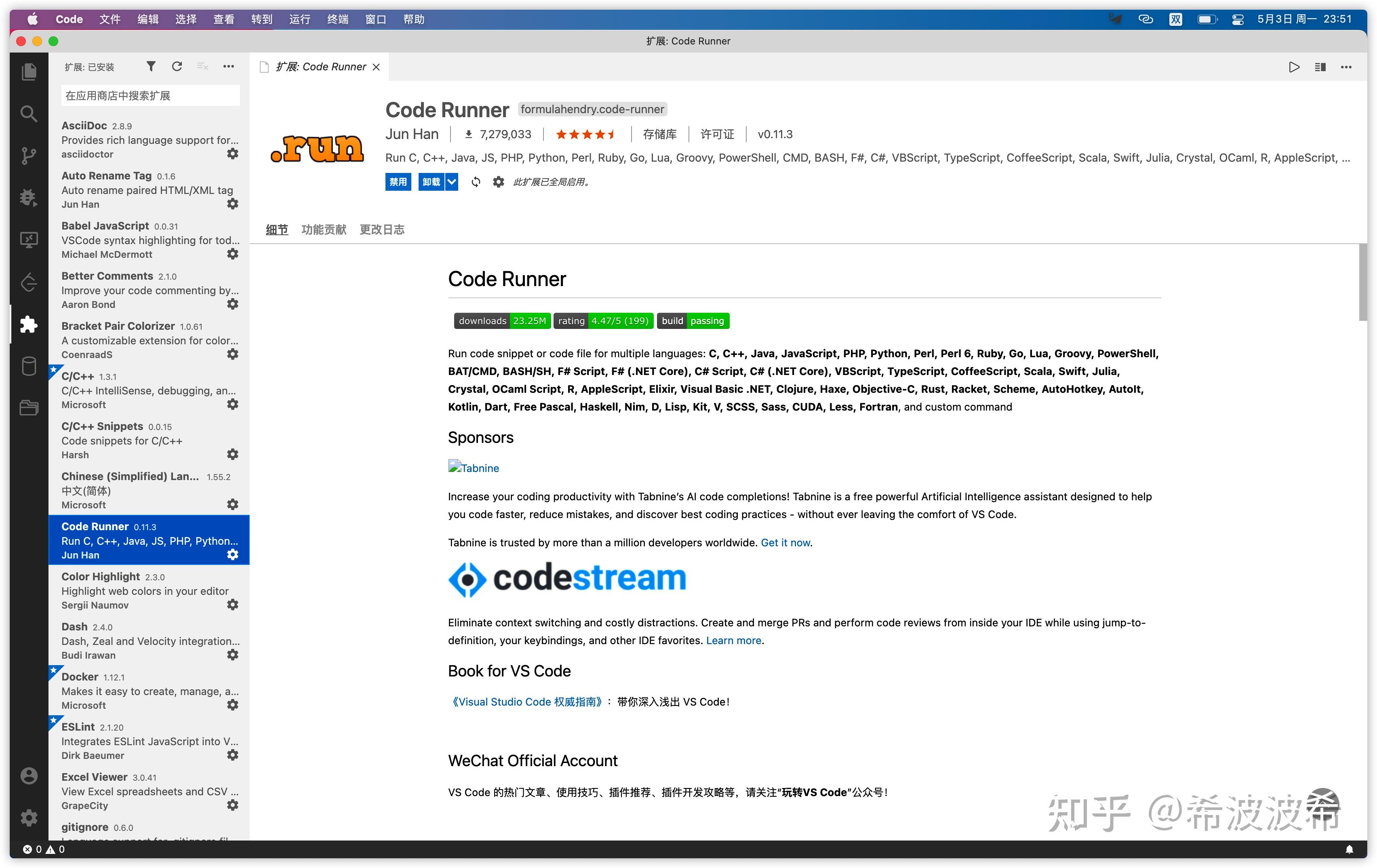Open the Manage gear at the activity bar bottom
Viewport: 1377px width, 868px height.
tap(29, 817)
